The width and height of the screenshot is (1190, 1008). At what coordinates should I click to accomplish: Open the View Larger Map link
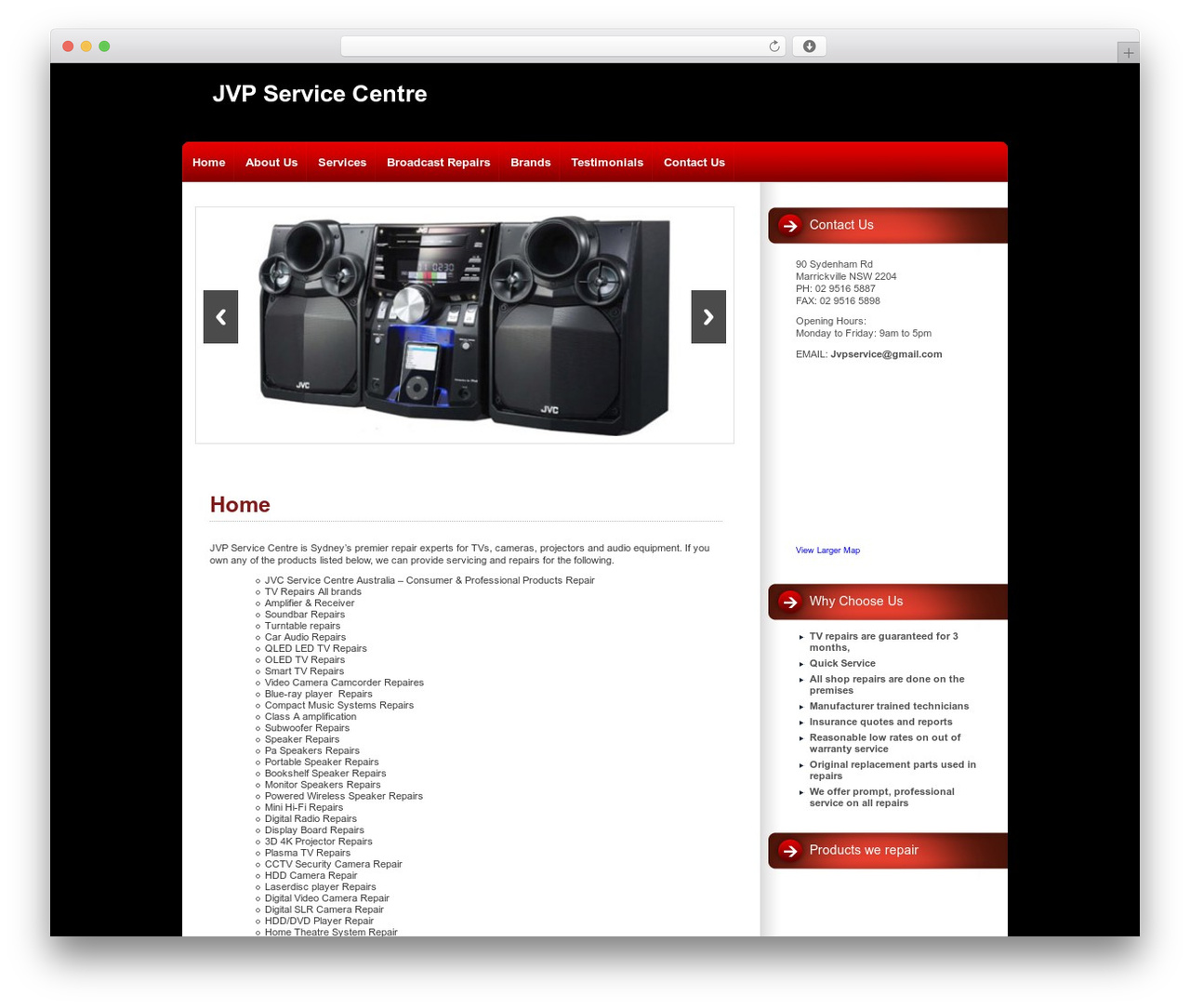(827, 550)
